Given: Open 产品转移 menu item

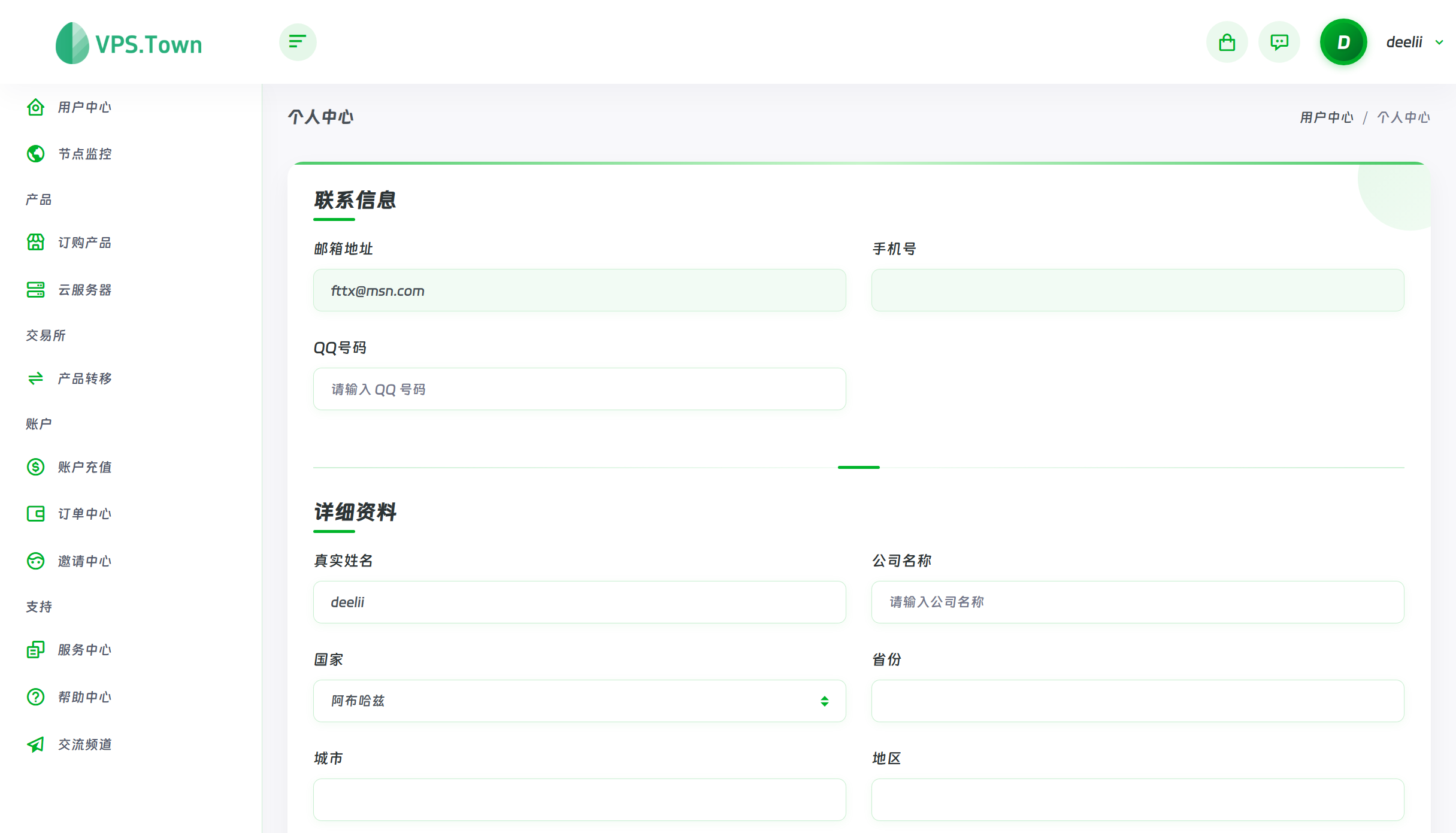Looking at the screenshot, I should [x=84, y=378].
